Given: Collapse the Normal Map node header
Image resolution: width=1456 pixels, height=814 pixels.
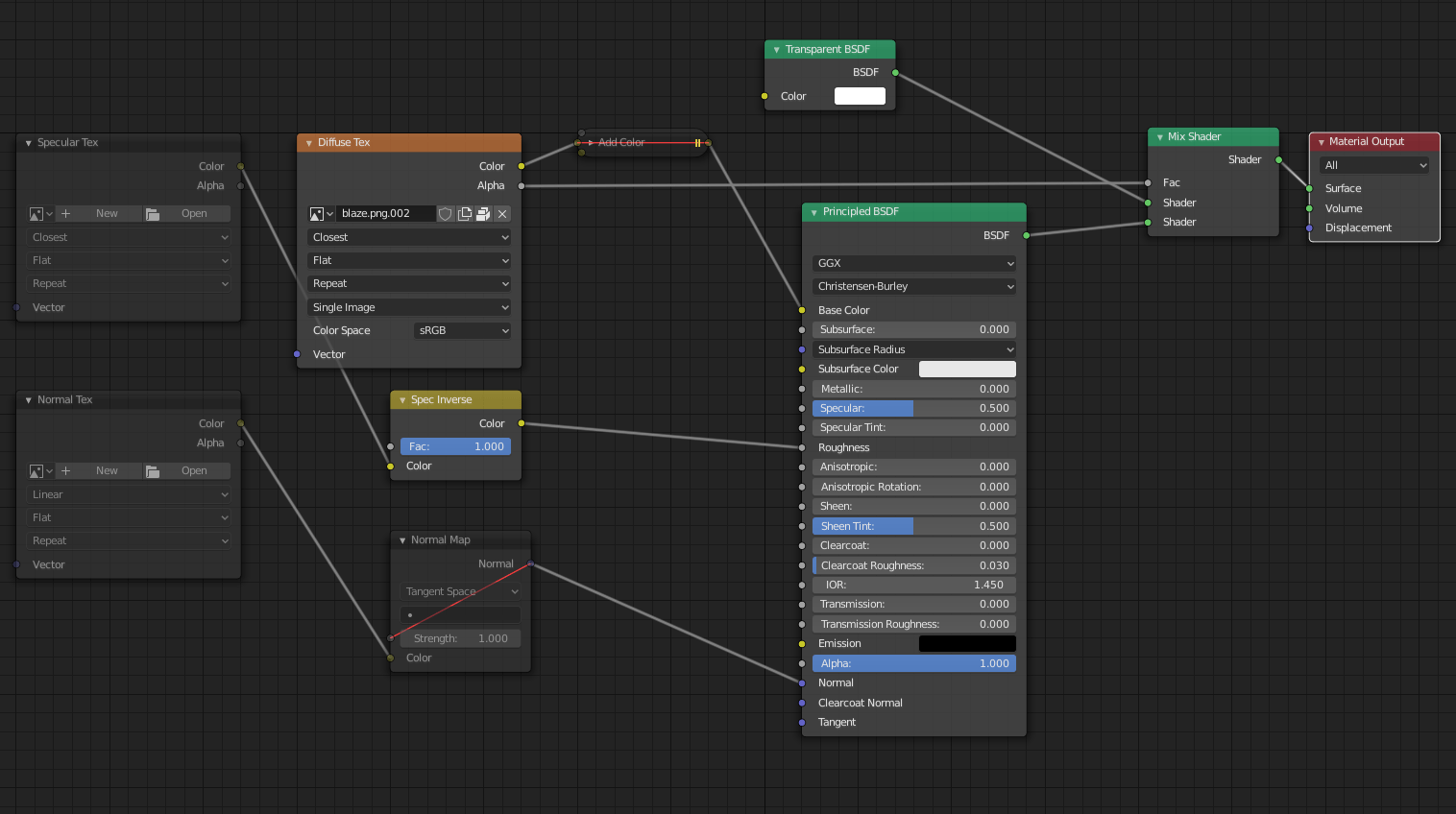Looking at the screenshot, I should [400, 539].
